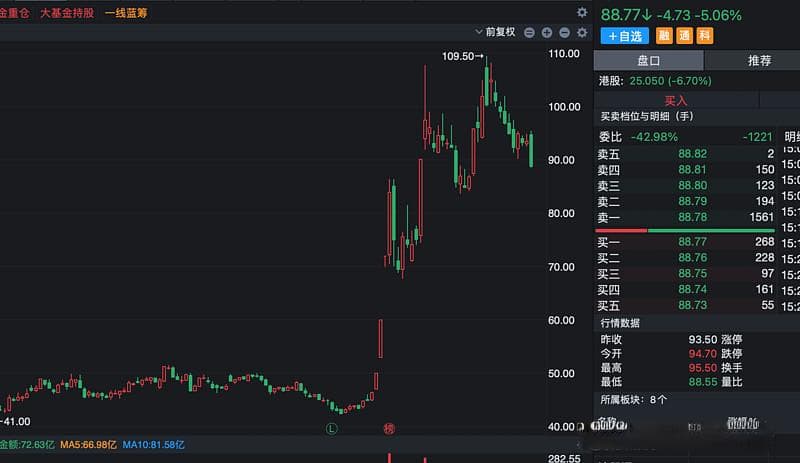The height and width of the screenshot is (463, 800).
Task: Select 卖四 price 88.81 row
Action: (x=685, y=170)
